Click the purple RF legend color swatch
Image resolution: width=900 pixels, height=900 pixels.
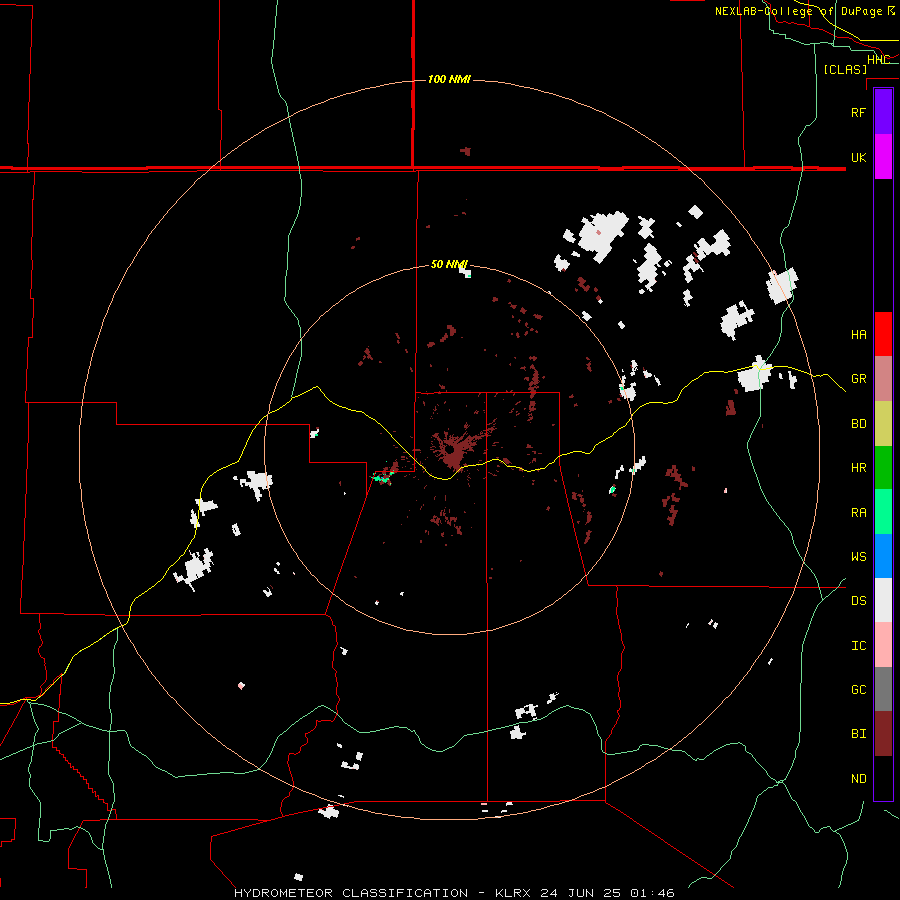click(883, 112)
